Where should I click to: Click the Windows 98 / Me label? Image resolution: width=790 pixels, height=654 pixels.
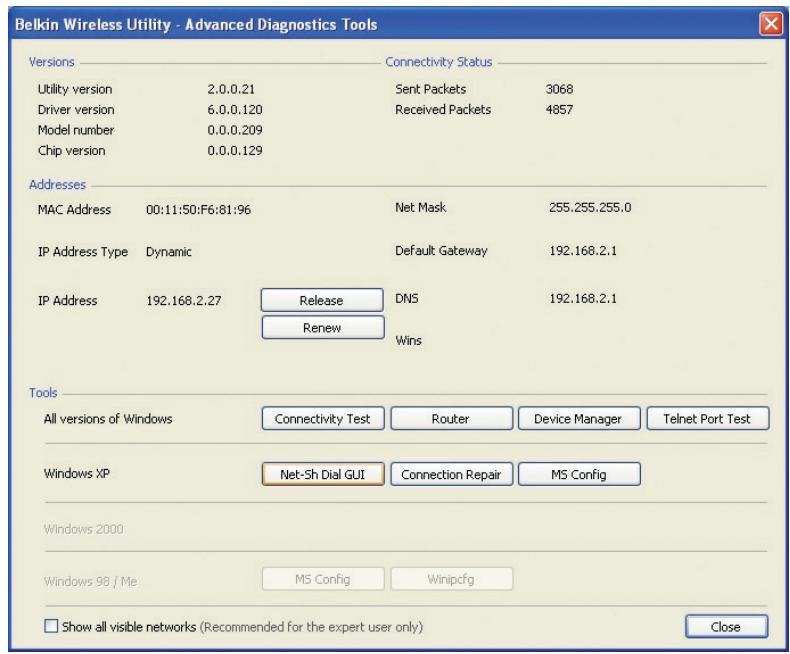pyautogui.click(x=90, y=581)
